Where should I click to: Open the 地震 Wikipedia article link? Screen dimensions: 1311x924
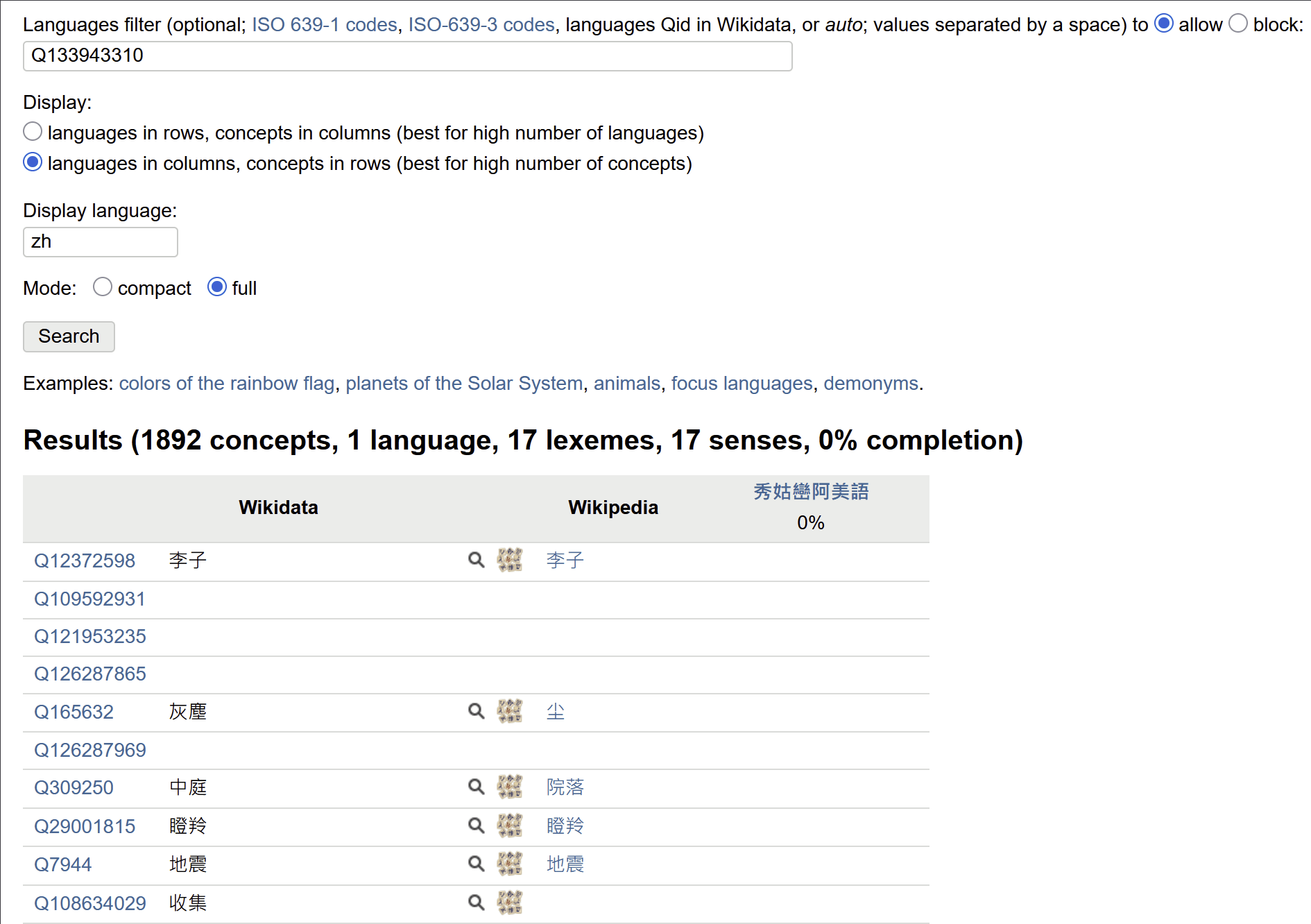coord(565,864)
